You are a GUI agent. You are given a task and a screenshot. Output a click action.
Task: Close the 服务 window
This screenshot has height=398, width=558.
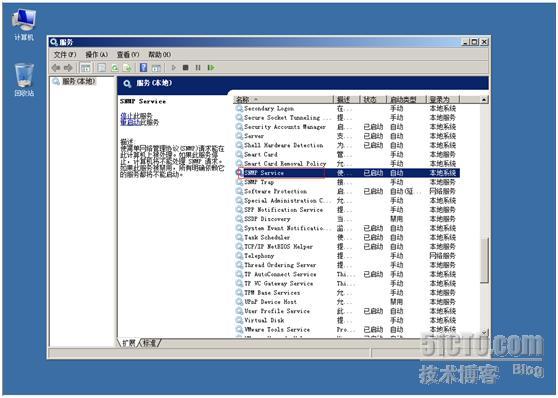484,42
